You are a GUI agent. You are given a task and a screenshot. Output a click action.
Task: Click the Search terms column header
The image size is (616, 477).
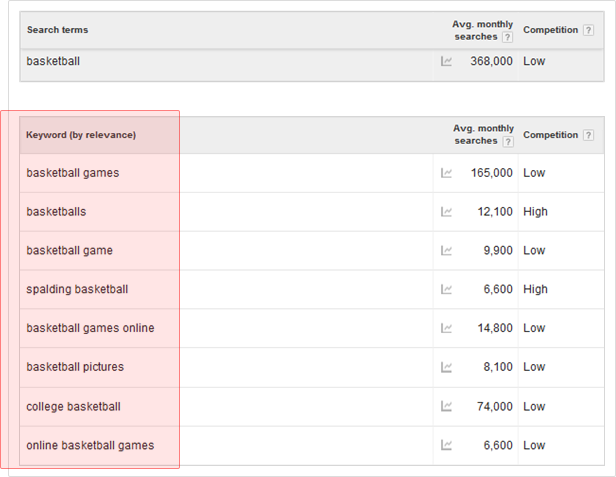[57, 30]
